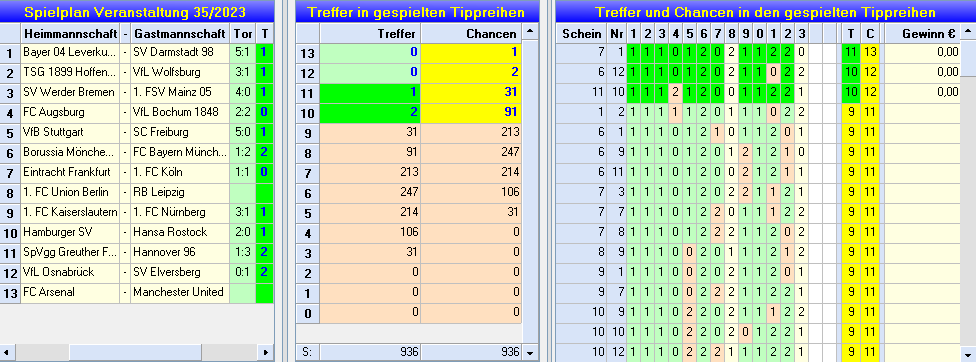
Task: Select 1. FC Kaiserslautern cell
Action: coord(70,212)
